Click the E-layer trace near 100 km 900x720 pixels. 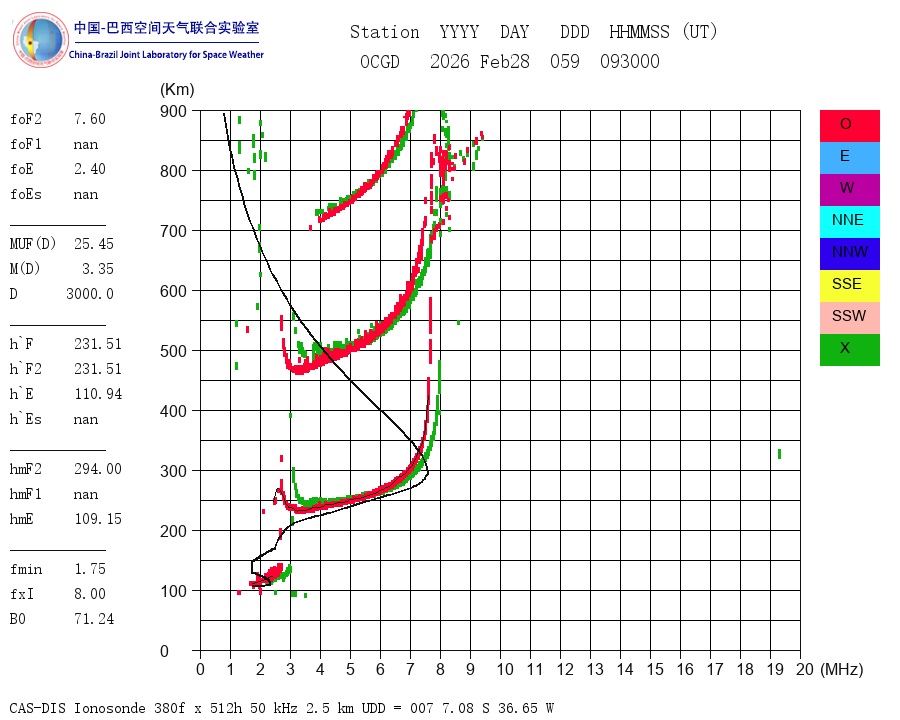tap(268, 576)
